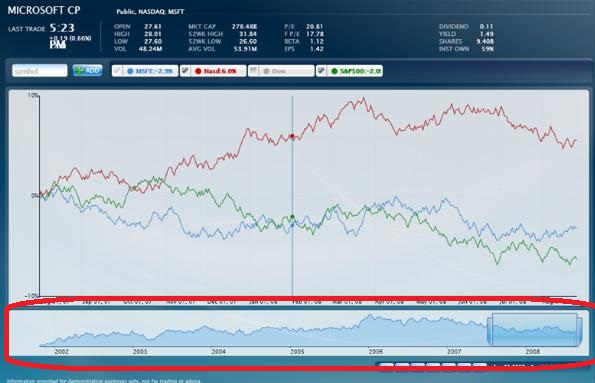Click the 2005 year label in overview
The image size is (595, 383).
(x=297, y=352)
